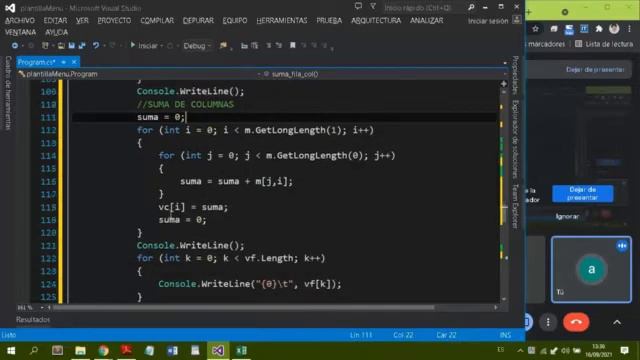Screen dimensions: 640x360
Task: Open the ANALIZAR menu
Action: pyautogui.click(x=427, y=20)
